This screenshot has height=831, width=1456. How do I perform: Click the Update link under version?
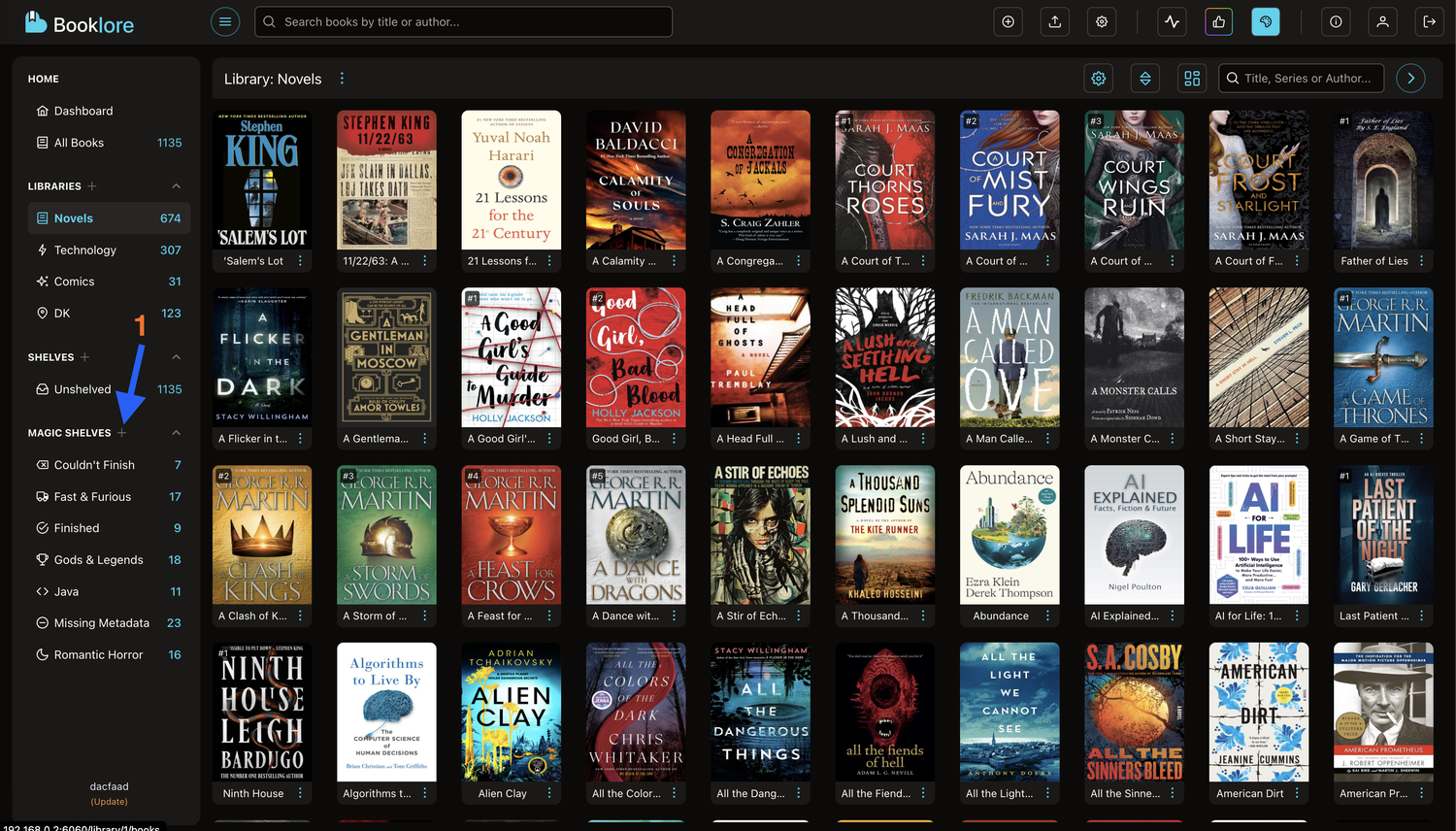tap(109, 802)
